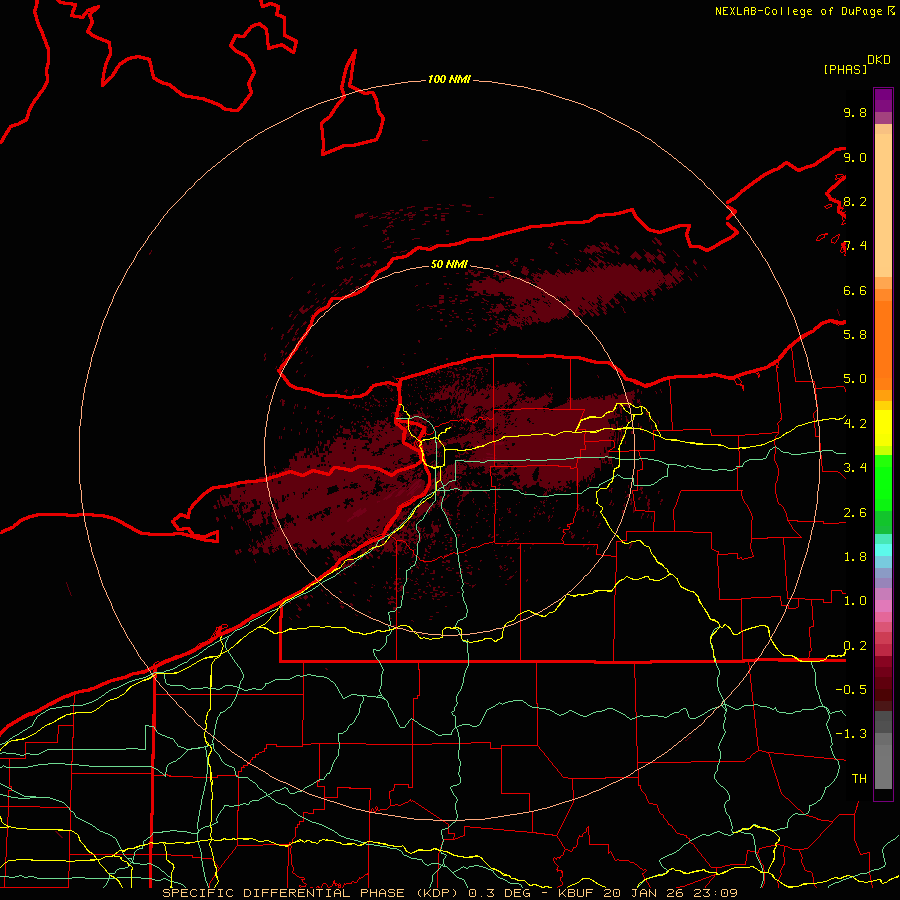Click the bright green segment of the color bar

click(883, 482)
